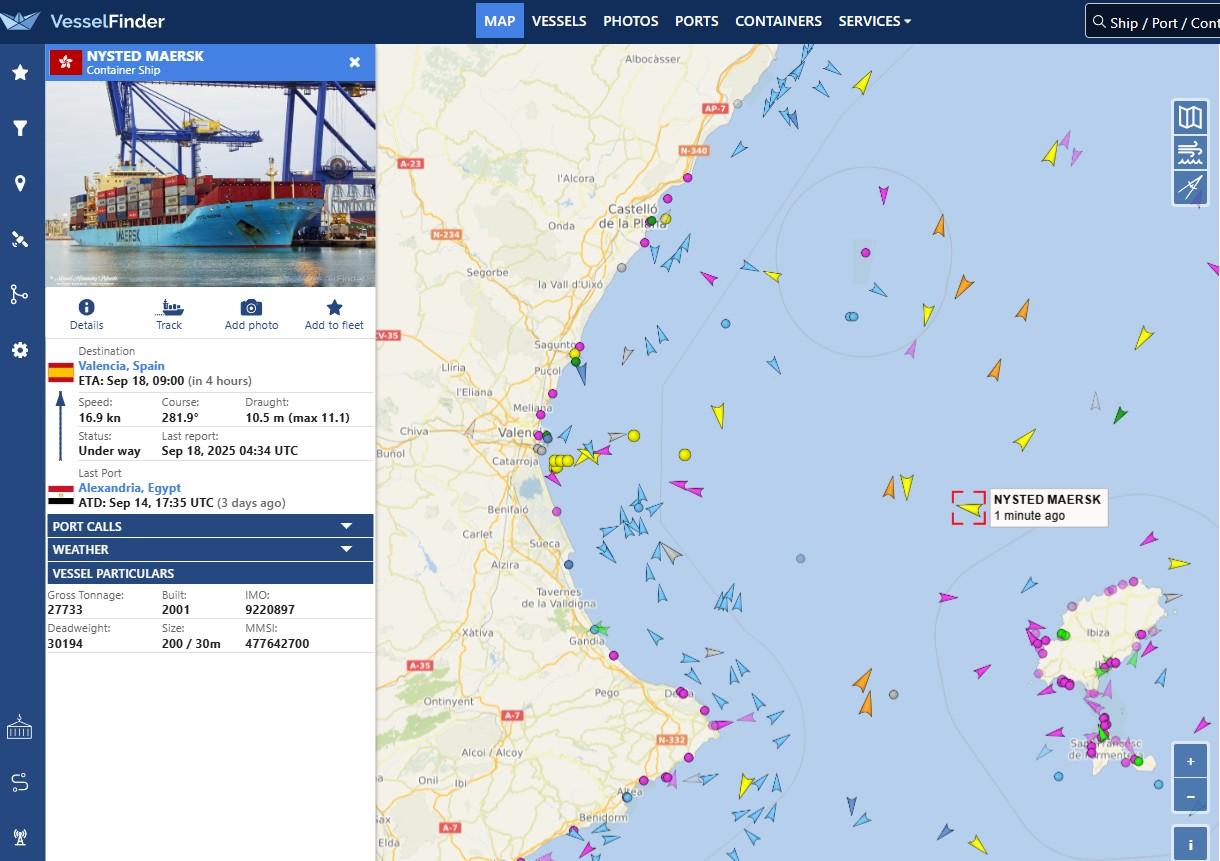The height and width of the screenshot is (861, 1220).
Task: Click the Egypt flag beside Last Port
Action: pyautogui.click(x=61, y=495)
